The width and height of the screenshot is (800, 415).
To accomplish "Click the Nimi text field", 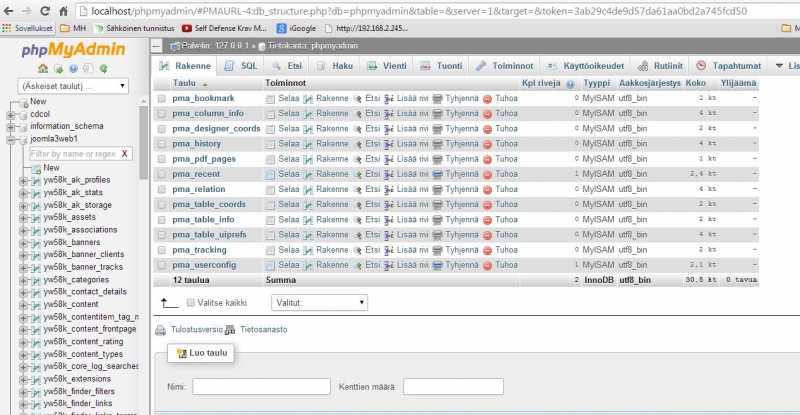I will tap(261, 386).
